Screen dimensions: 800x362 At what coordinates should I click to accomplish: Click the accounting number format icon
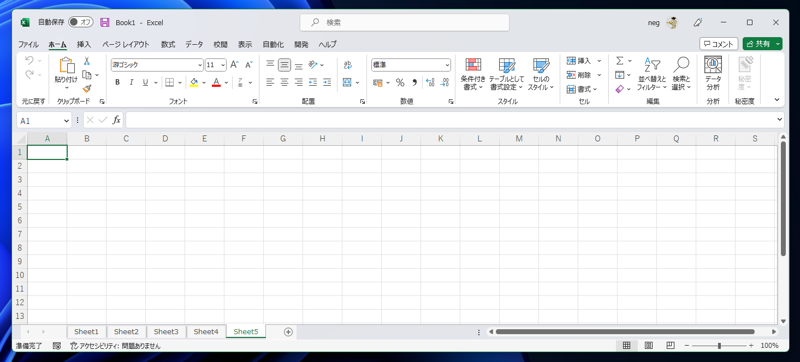click(378, 83)
